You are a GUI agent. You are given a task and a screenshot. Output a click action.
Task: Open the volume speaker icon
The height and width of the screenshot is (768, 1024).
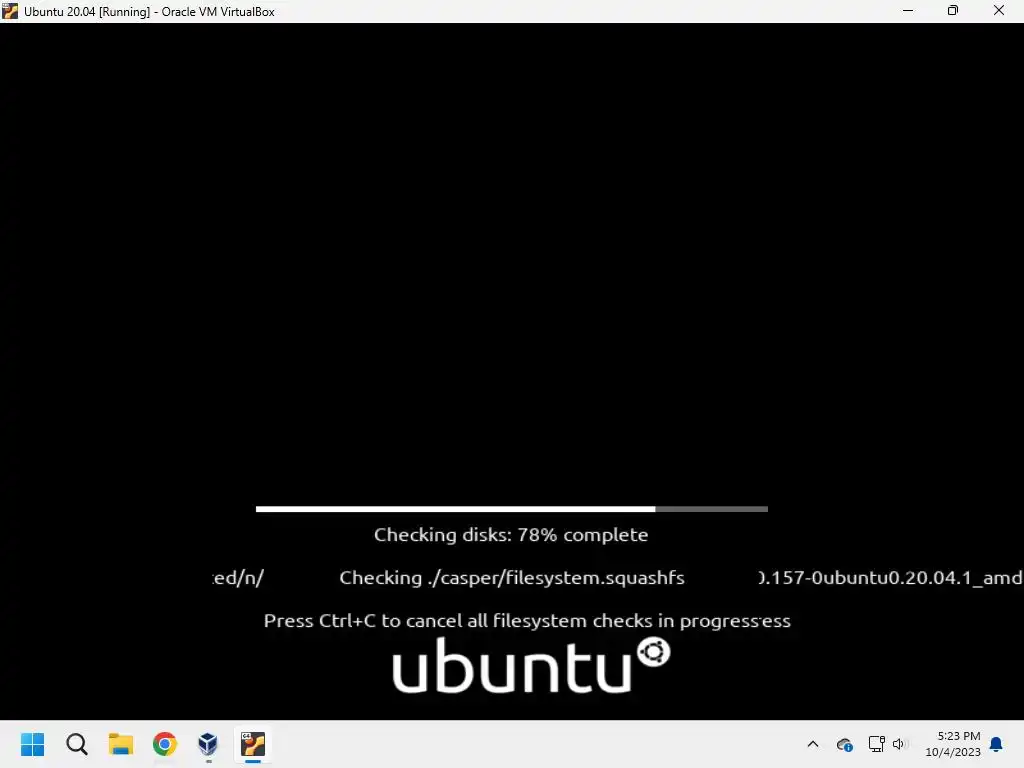(x=900, y=744)
